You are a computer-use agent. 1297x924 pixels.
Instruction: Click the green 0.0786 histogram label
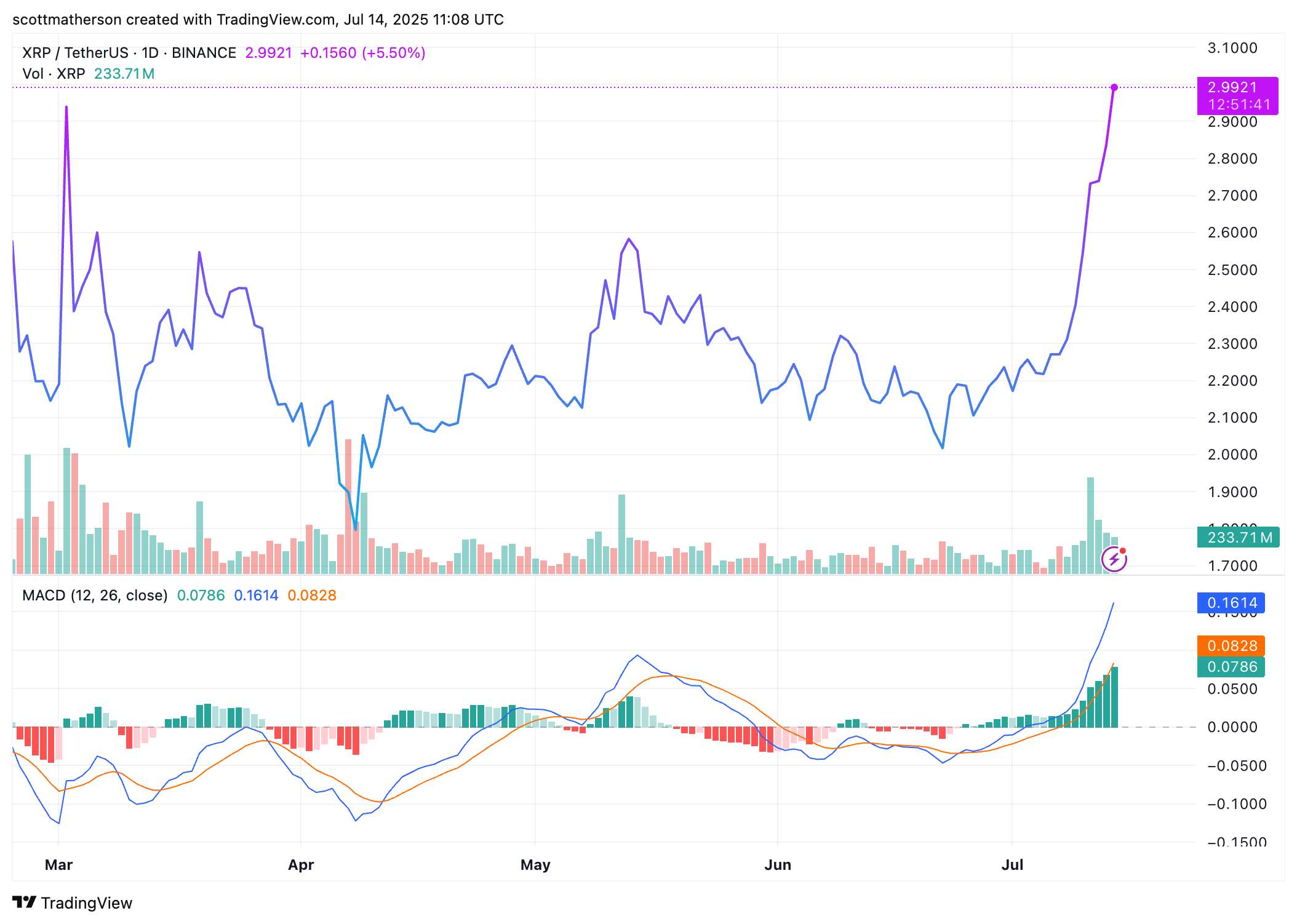pyautogui.click(x=1231, y=667)
